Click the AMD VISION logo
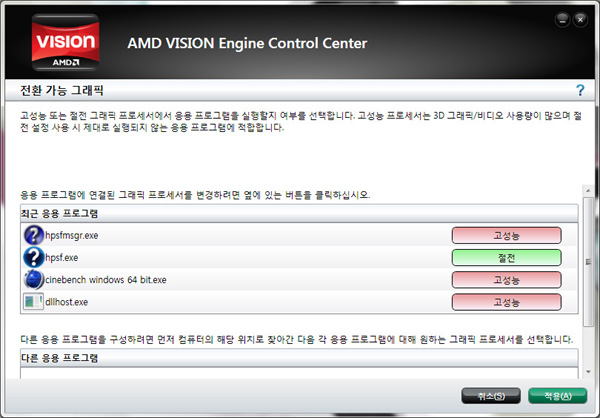The height and width of the screenshot is (418, 600). [x=65, y=42]
